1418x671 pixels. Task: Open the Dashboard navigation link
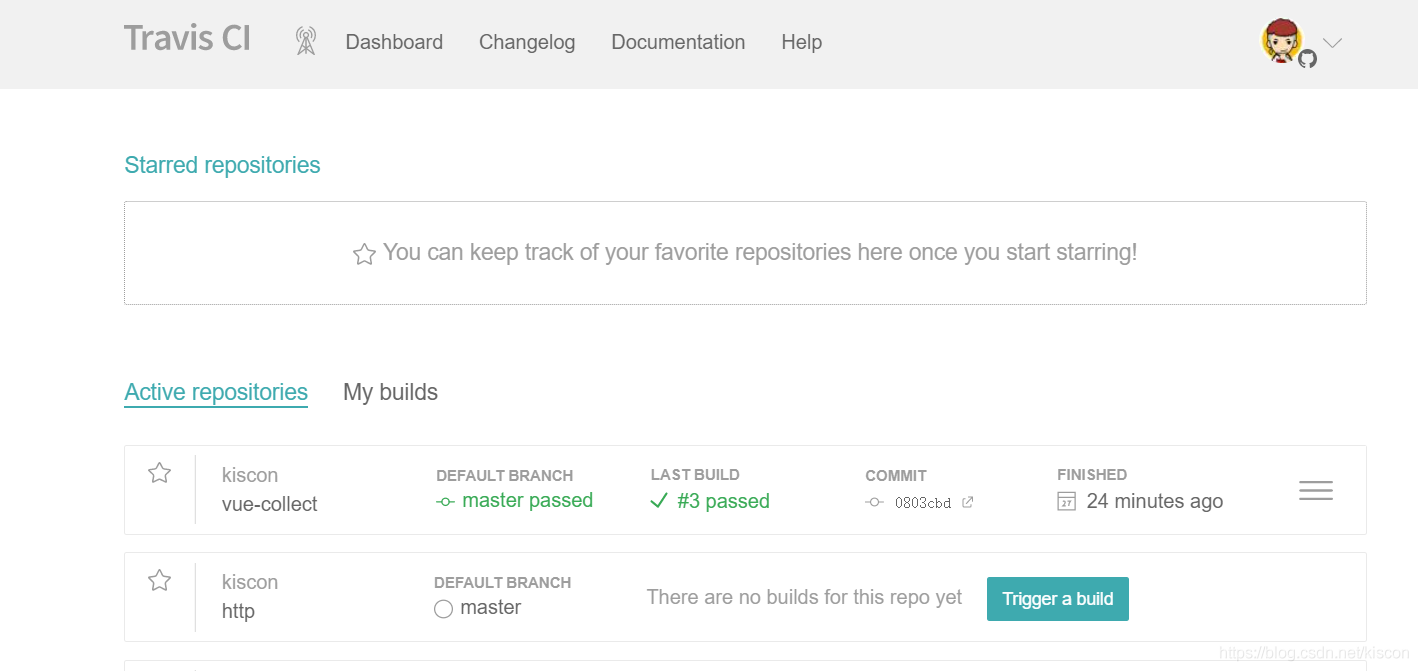[394, 42]
